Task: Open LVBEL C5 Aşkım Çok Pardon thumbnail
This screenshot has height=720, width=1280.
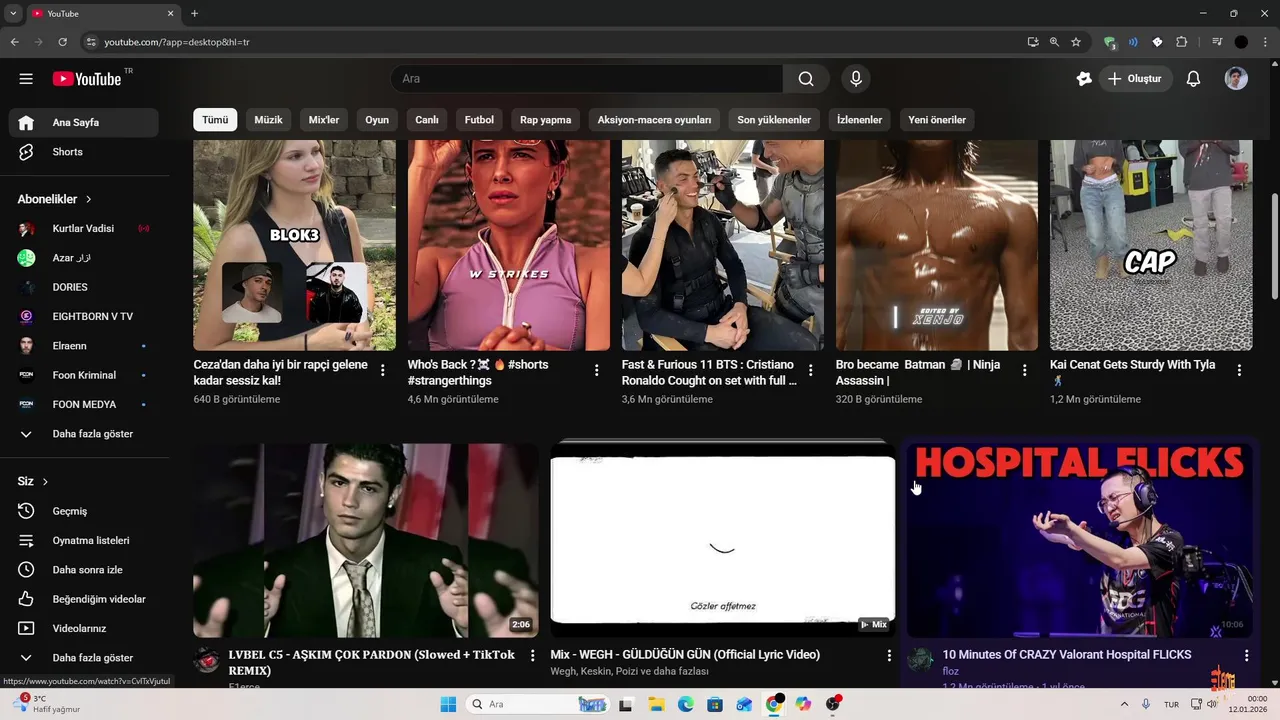Action: (x=366, y=541)
